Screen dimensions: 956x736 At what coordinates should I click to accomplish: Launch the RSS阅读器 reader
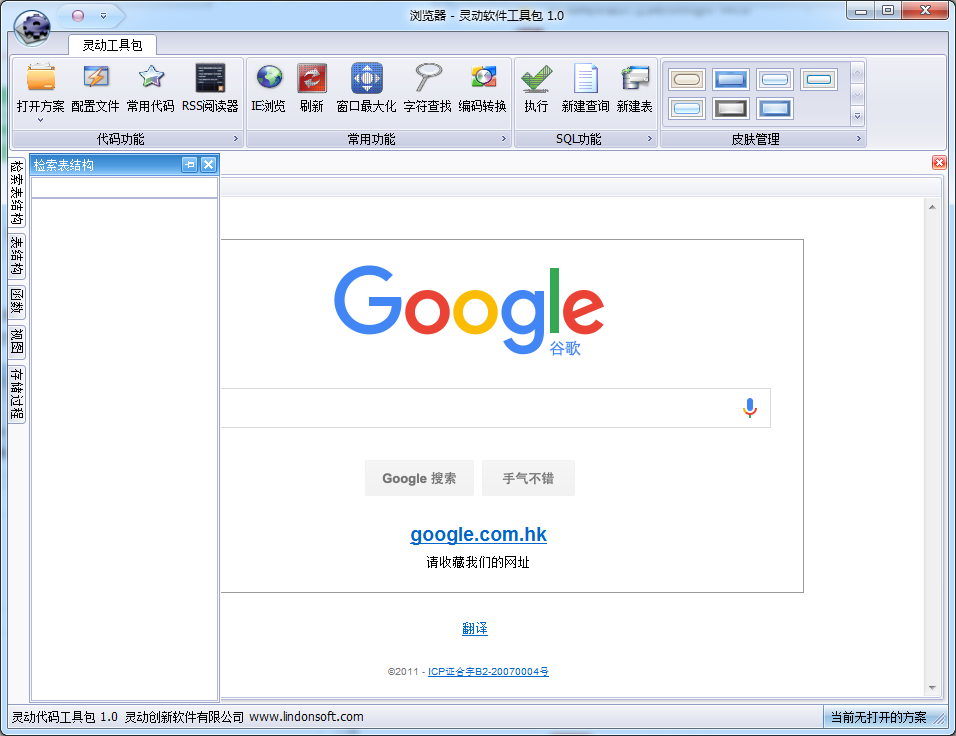[x=210, y=78]
